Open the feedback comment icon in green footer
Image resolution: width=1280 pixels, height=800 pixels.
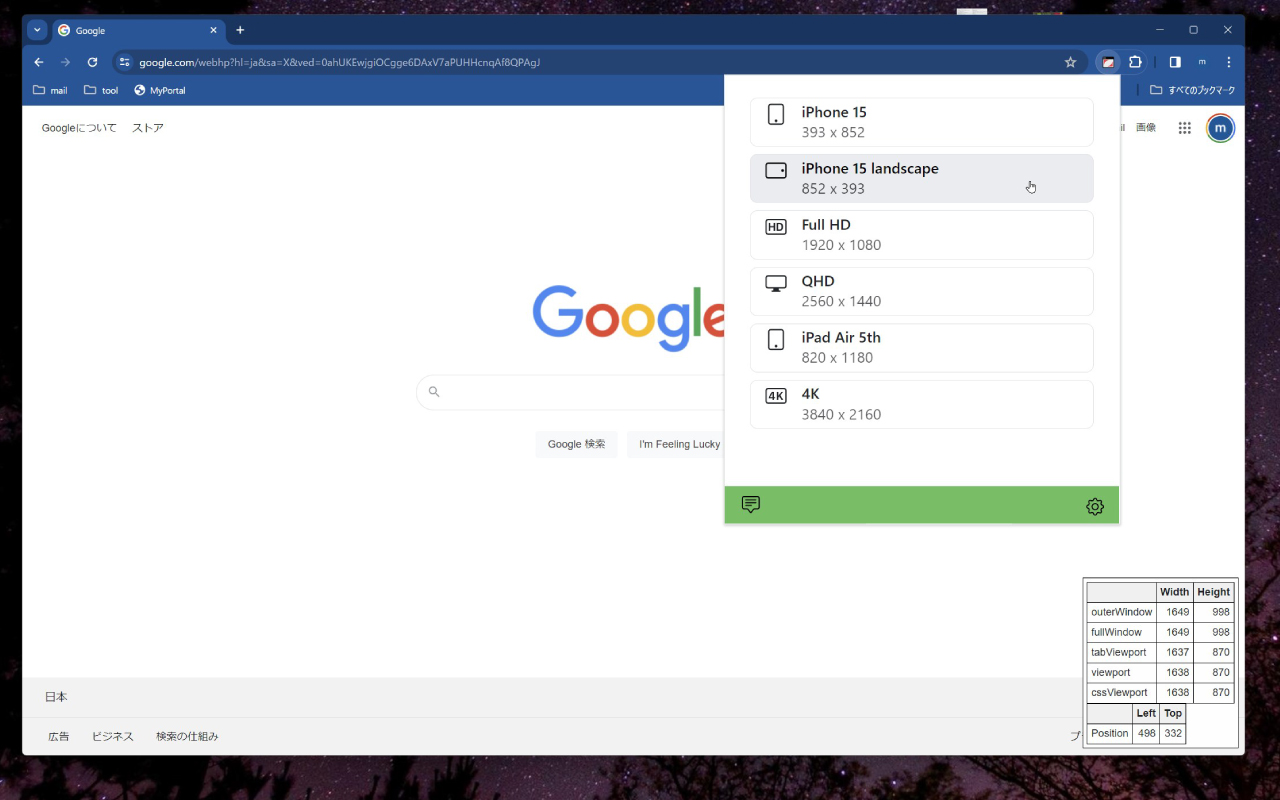click(751, 505)
